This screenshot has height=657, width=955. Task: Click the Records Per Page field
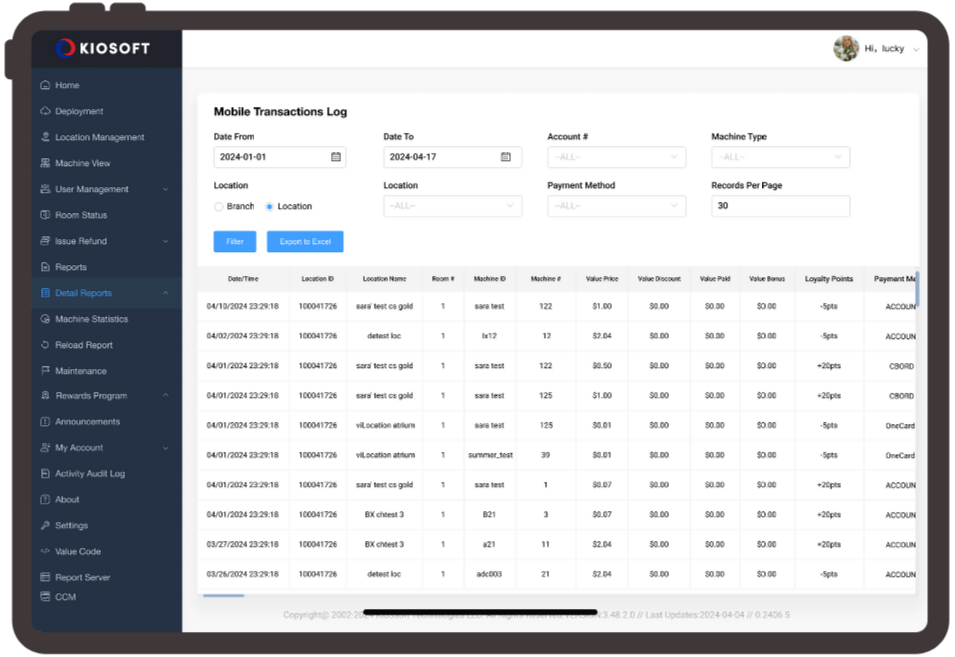780,206
